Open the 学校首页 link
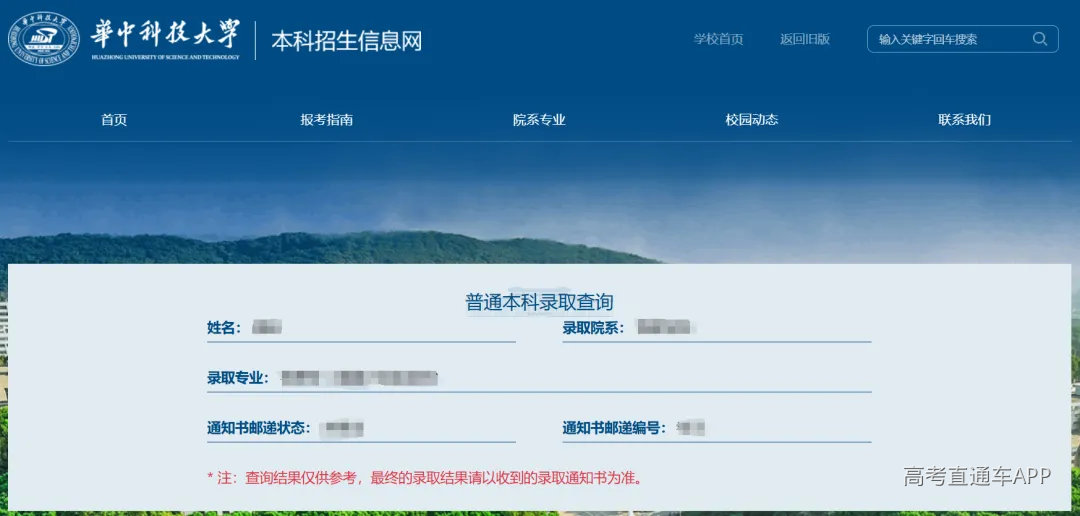The width and height of the screenshot is (1080, 516). pos(718,39)
